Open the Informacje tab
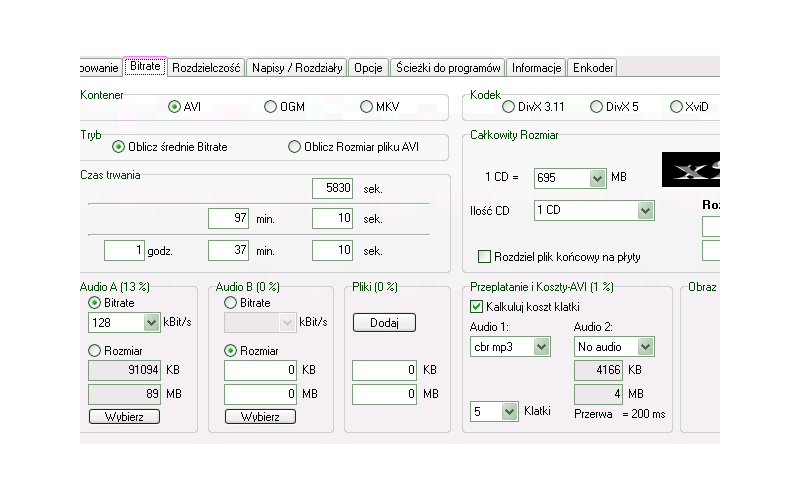This screenshot has height=500, width=800. [536, 68]
